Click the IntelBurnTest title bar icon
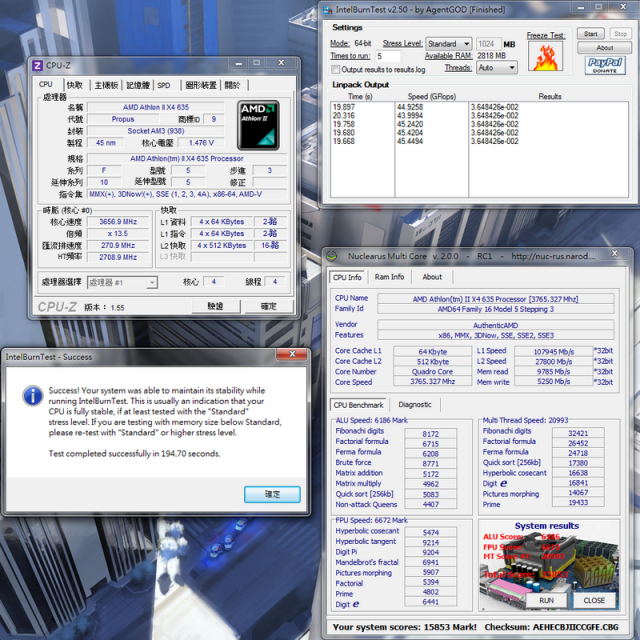This screenshot has width=640, height=640. 327,10
